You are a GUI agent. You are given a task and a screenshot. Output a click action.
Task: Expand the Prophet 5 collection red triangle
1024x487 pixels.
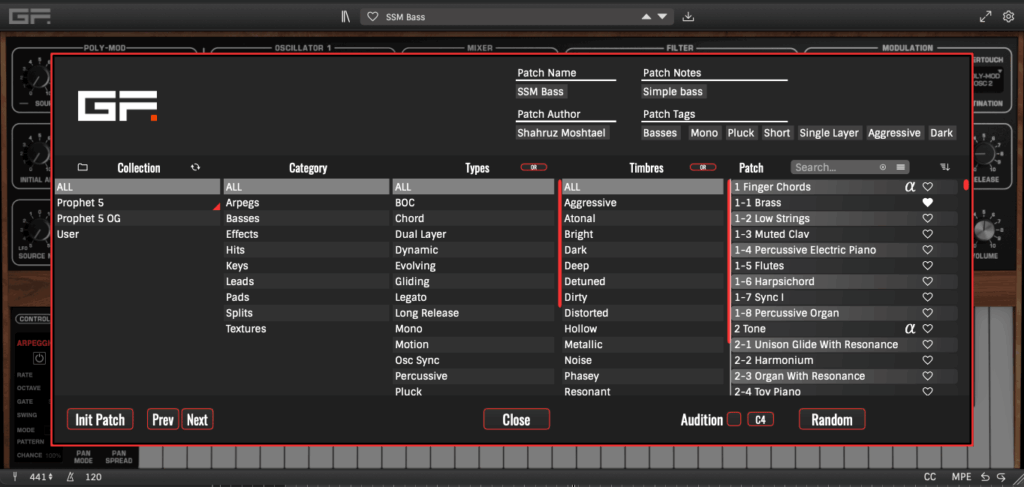pyautogui.click(x=216, y=206)
